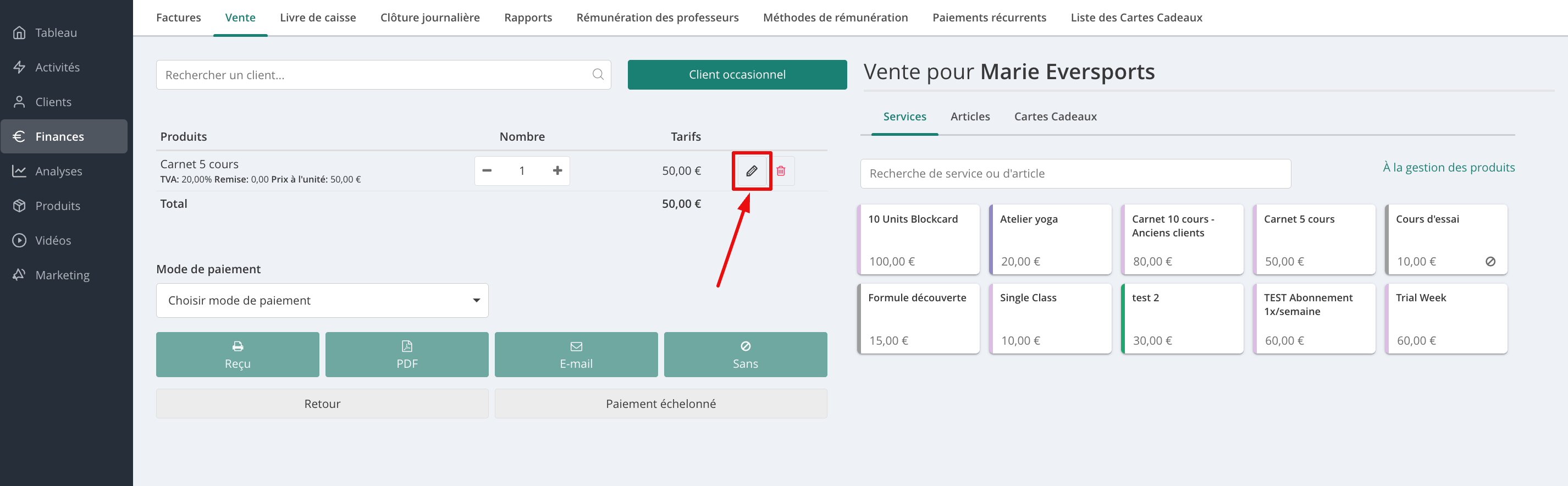This screenshot has height=486, width=1568.
Task: Switch to the Articles tab
Action: click(x=970, y=117)
